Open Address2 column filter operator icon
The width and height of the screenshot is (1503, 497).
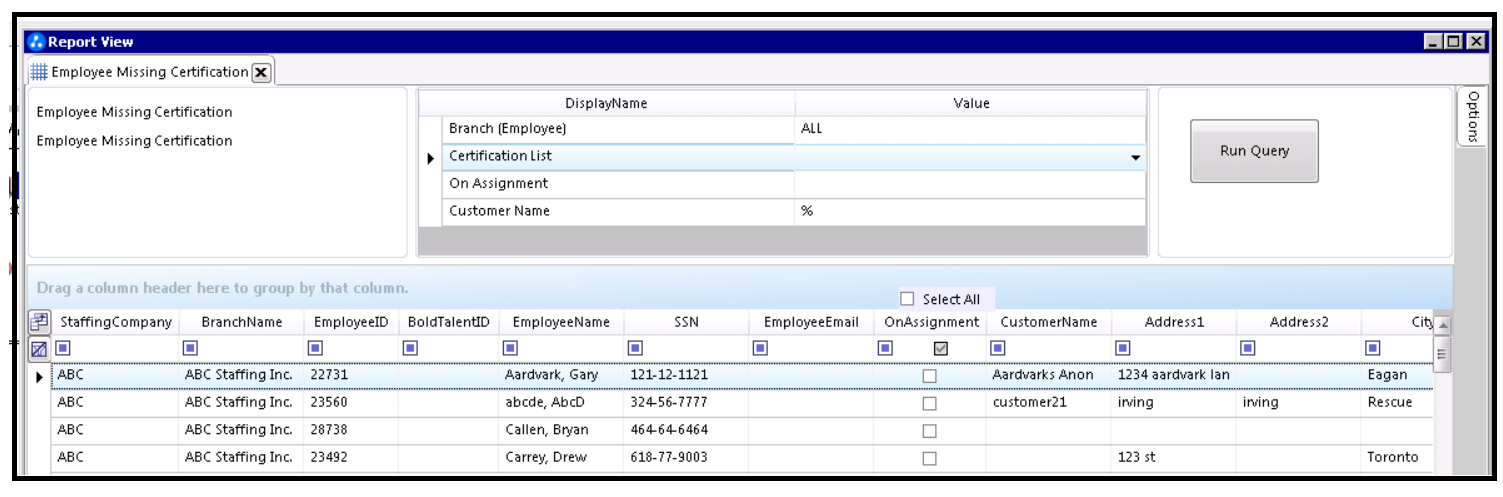point(1248,348)
